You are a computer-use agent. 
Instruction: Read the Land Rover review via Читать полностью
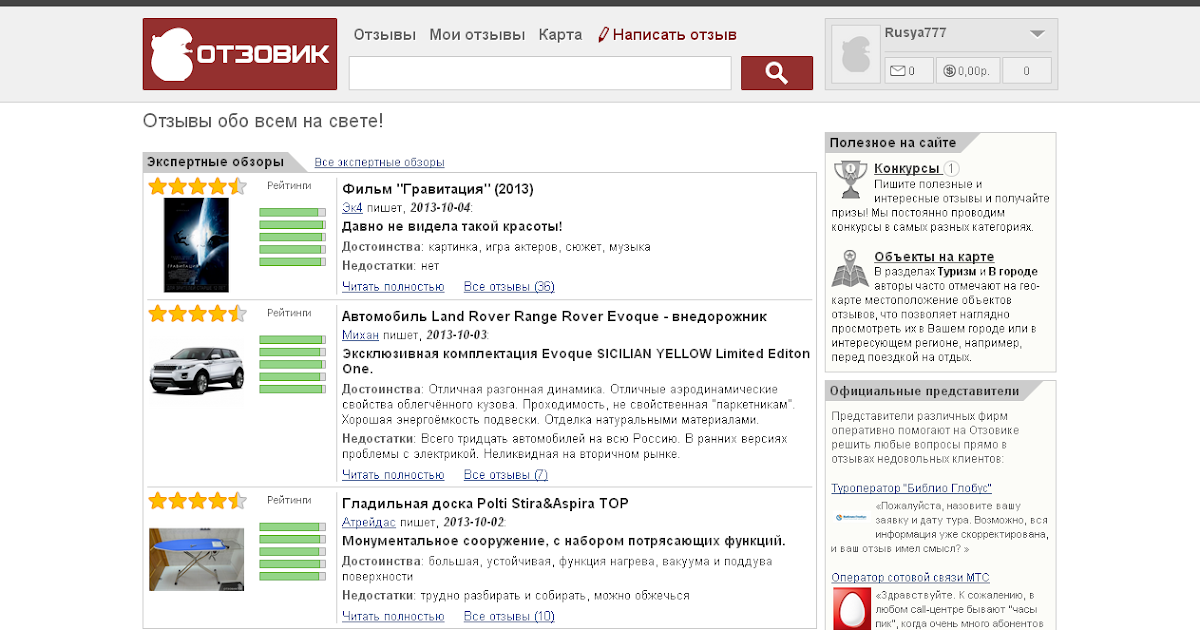[x=393, y=475]
